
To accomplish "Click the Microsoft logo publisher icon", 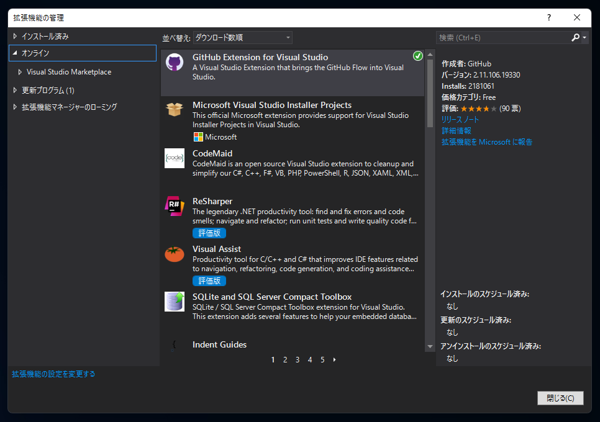I will 198,137.
